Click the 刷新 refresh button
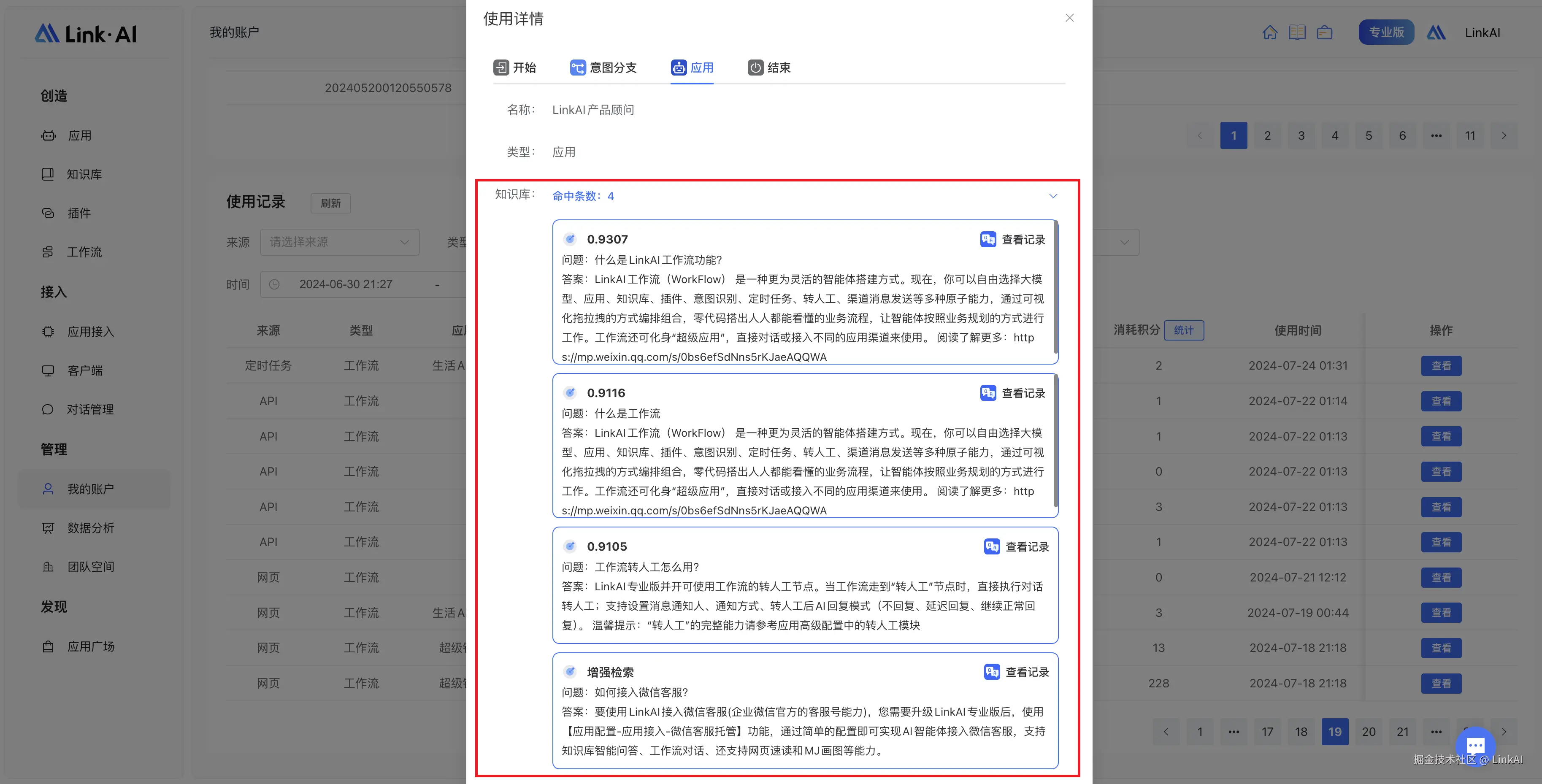Viewport: 1542px width, 784px height. pyautogui.click(x=330, y=203)
